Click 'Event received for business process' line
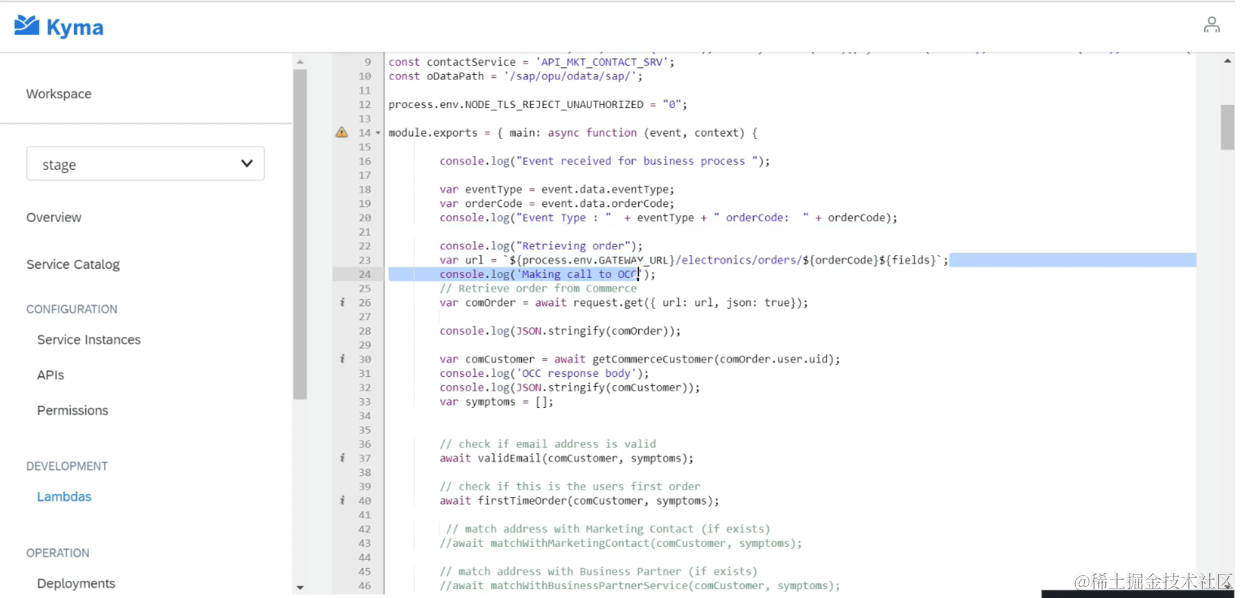 click(605, 161)
